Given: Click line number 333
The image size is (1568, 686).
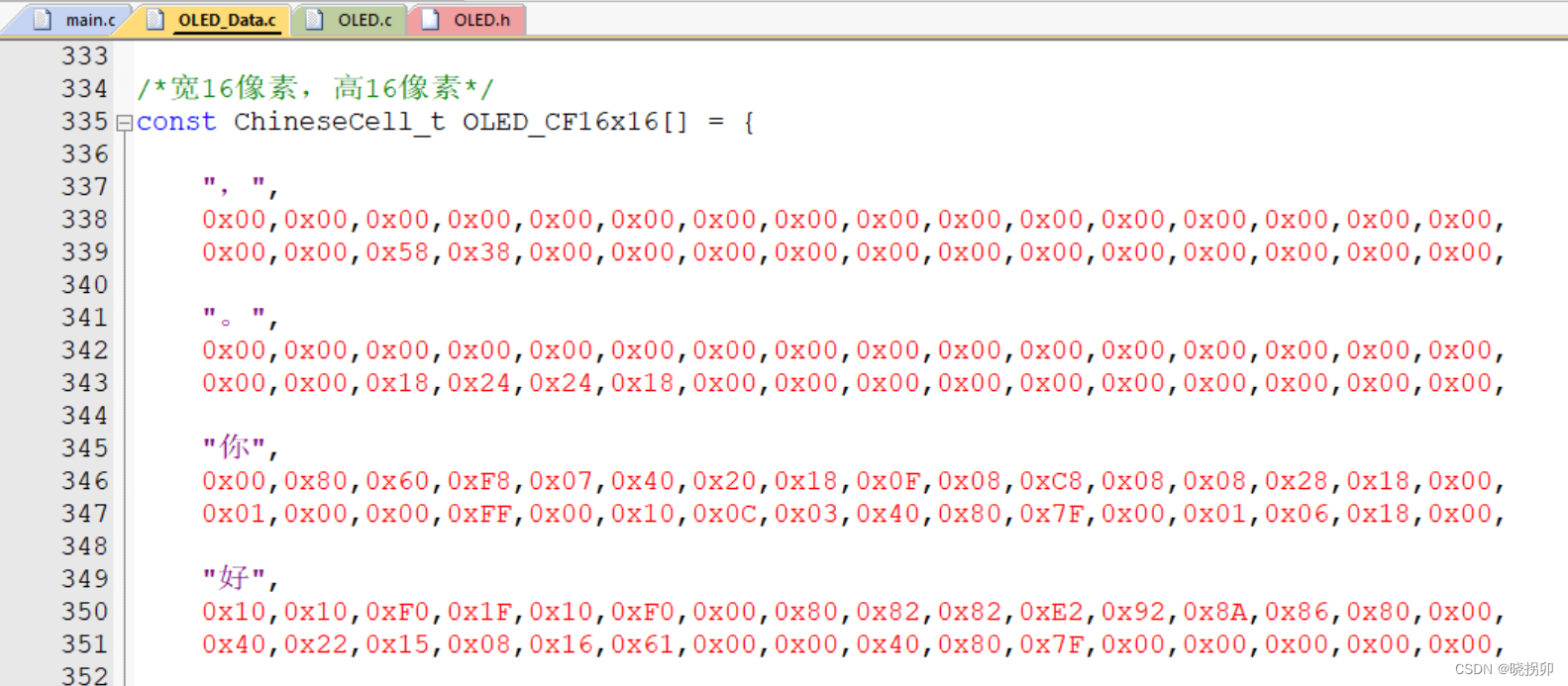Looking at the screenshot, I should [84, 55].
